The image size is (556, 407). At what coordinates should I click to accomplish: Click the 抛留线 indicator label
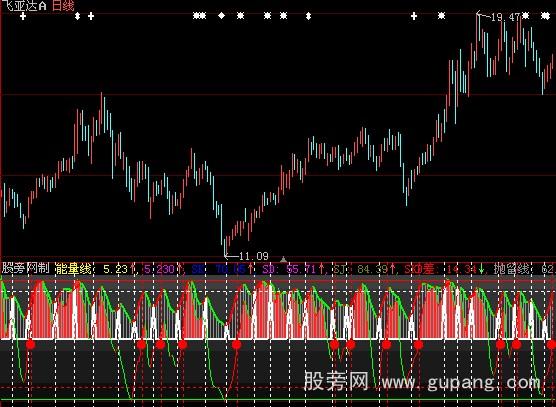pos(511,269)
